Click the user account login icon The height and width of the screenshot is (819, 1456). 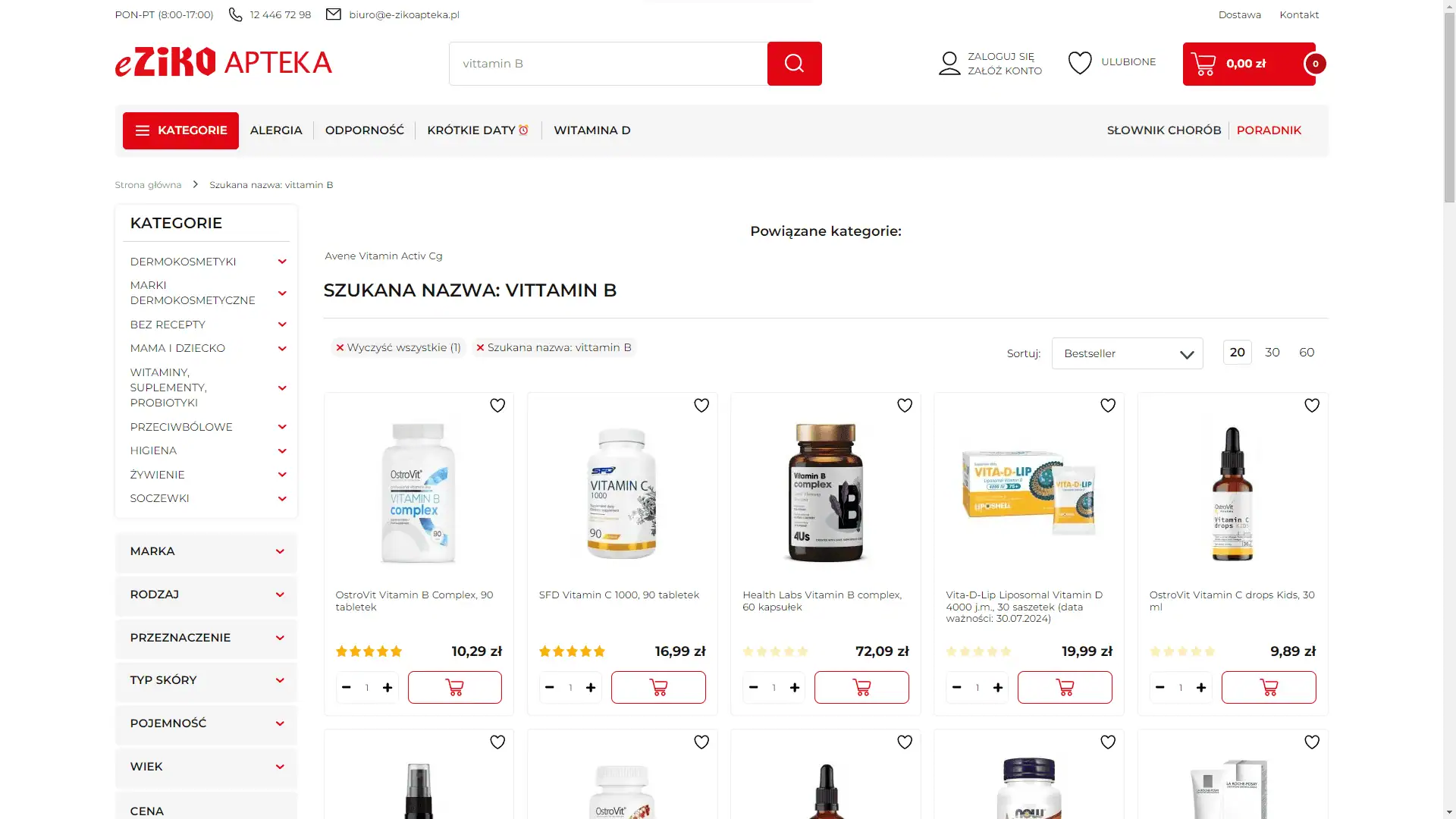click(x=949, y=63)
